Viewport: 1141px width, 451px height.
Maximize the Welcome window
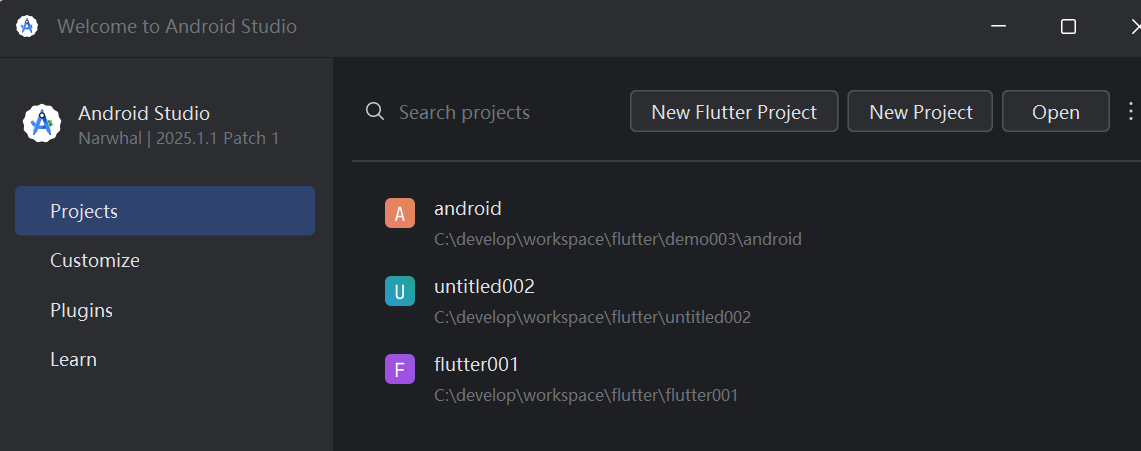pyautogui.click(x=1068, y=26)
